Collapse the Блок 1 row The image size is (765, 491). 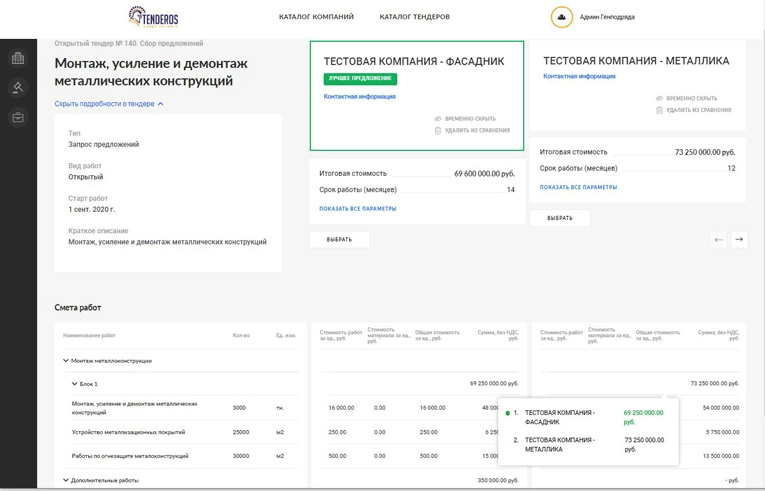point(74,384)
